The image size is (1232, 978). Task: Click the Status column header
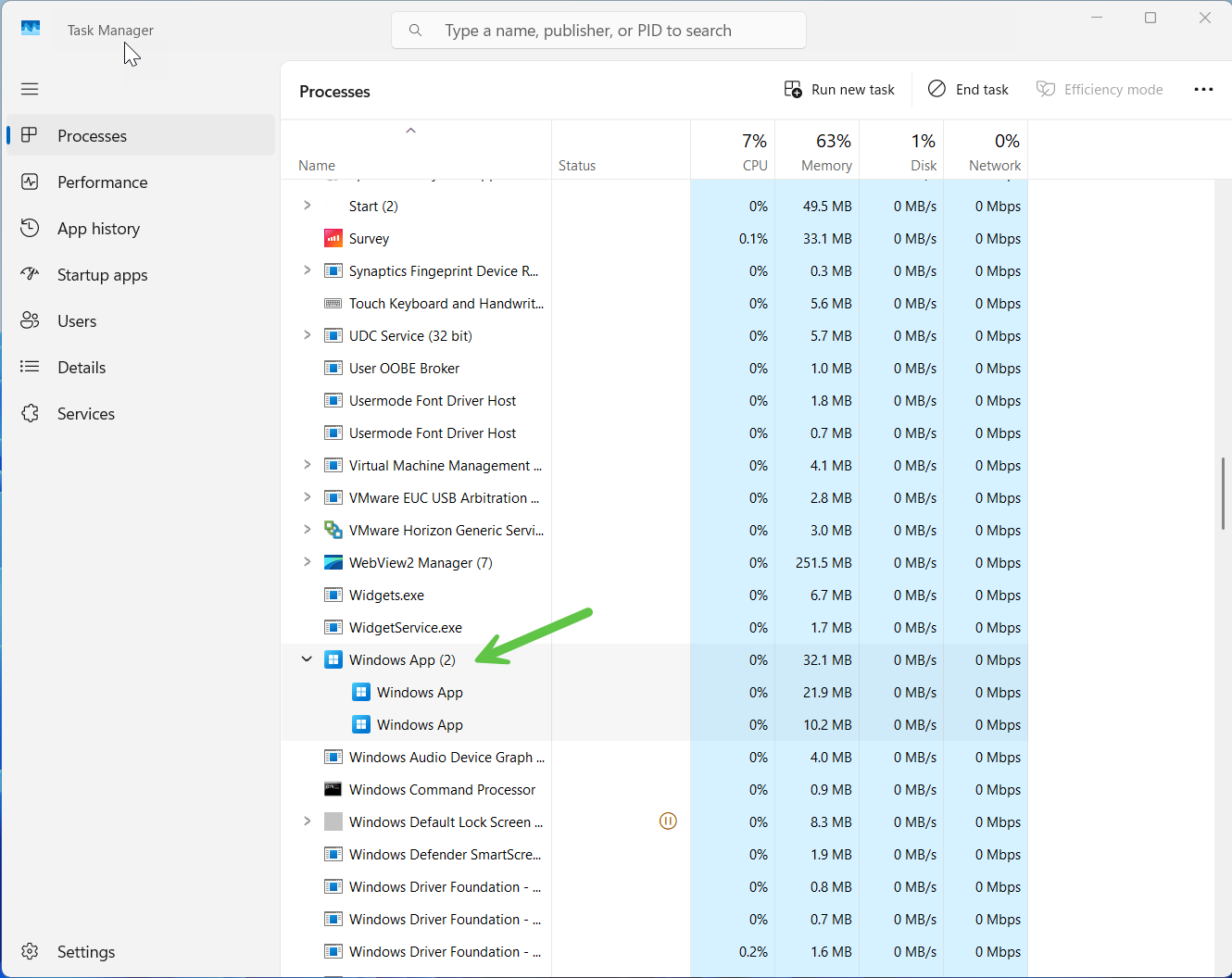pos(621,151)
